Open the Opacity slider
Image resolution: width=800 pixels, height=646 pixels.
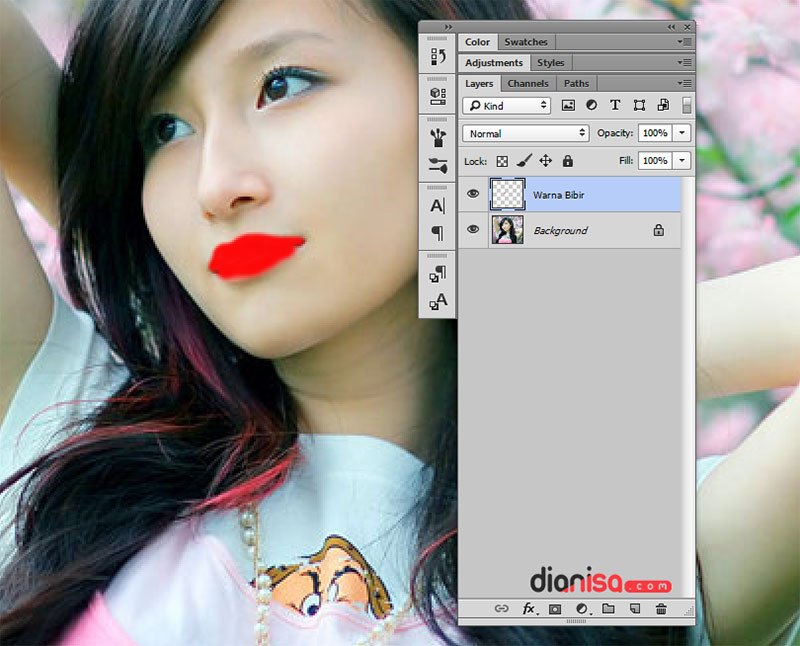pos(683,133)
